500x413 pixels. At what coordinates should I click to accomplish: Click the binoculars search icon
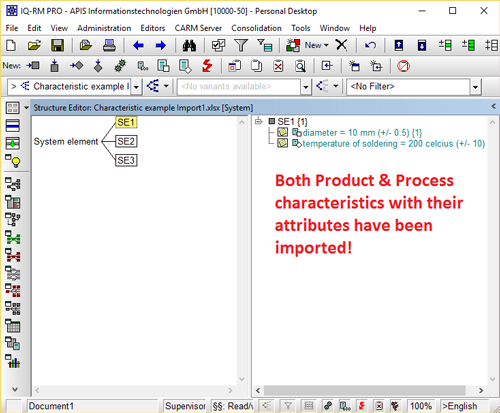coord(189,45)
